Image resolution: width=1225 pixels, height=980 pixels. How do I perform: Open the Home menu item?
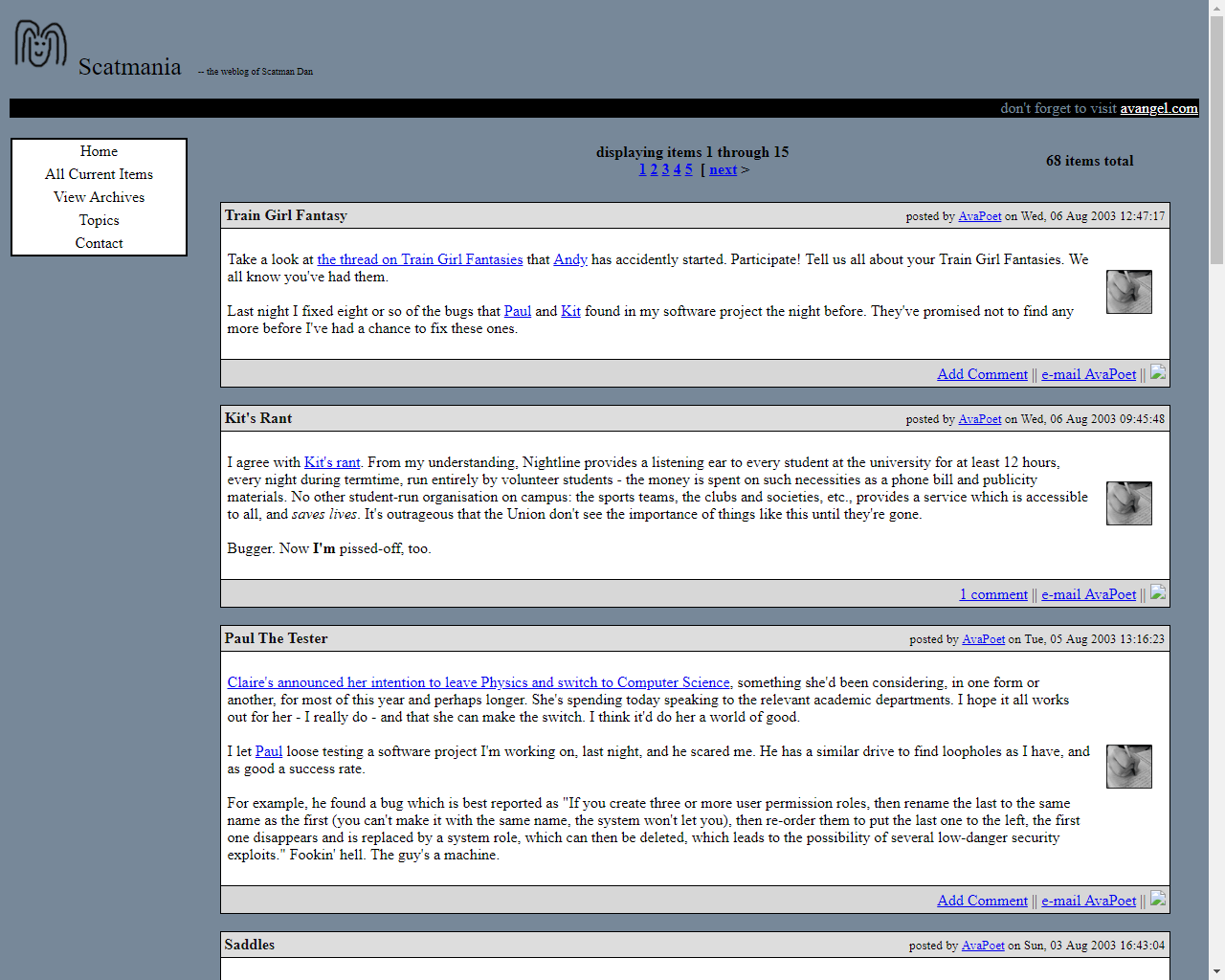click(99, 151)
